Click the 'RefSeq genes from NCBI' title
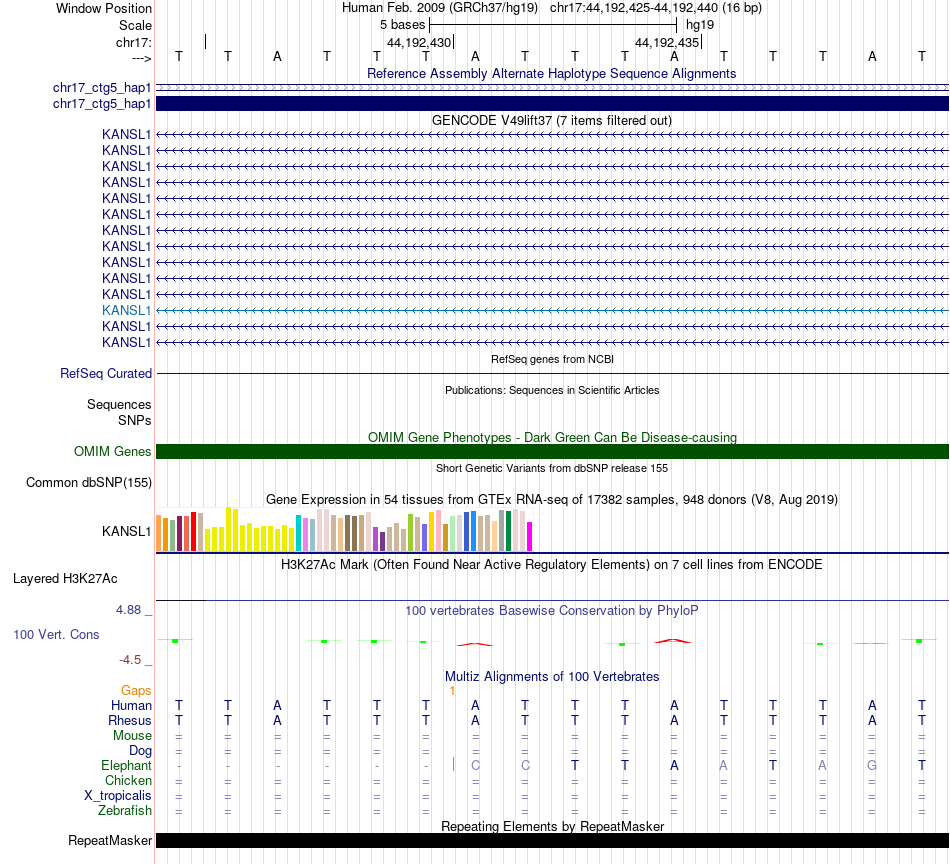This screenshot has width=950, height=864. [552, 359]
